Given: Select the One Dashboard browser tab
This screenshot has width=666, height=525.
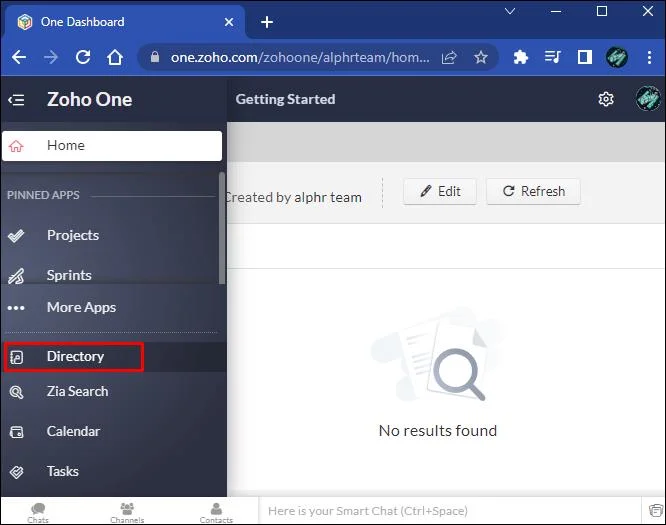Looking at the screenshot, I should [124, 22].
